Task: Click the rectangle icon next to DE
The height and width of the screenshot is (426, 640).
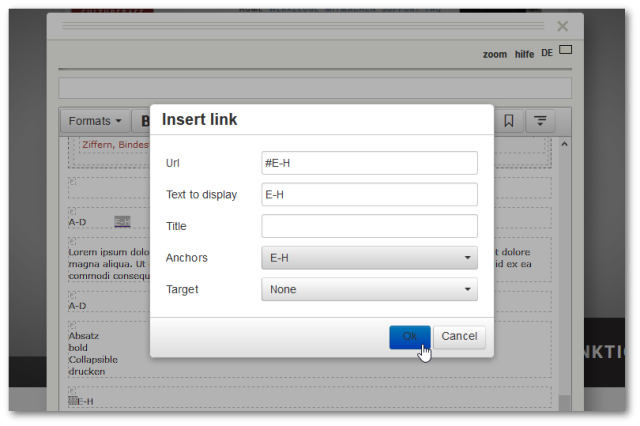Action: [565, 50]
